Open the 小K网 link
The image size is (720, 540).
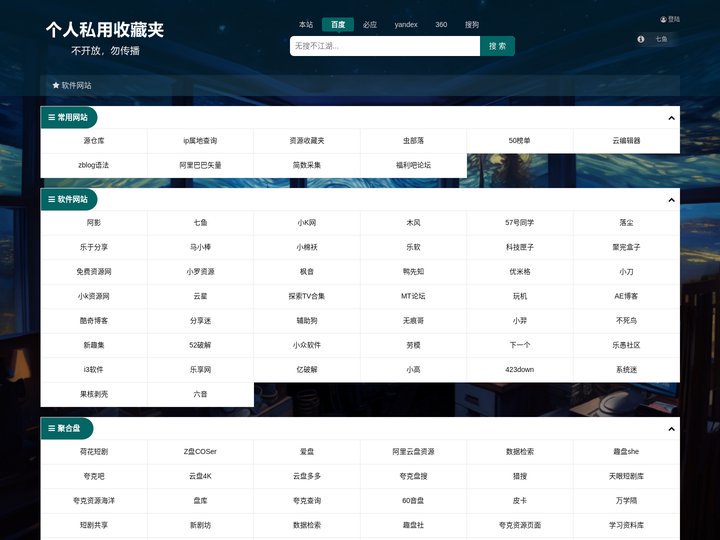307,223
